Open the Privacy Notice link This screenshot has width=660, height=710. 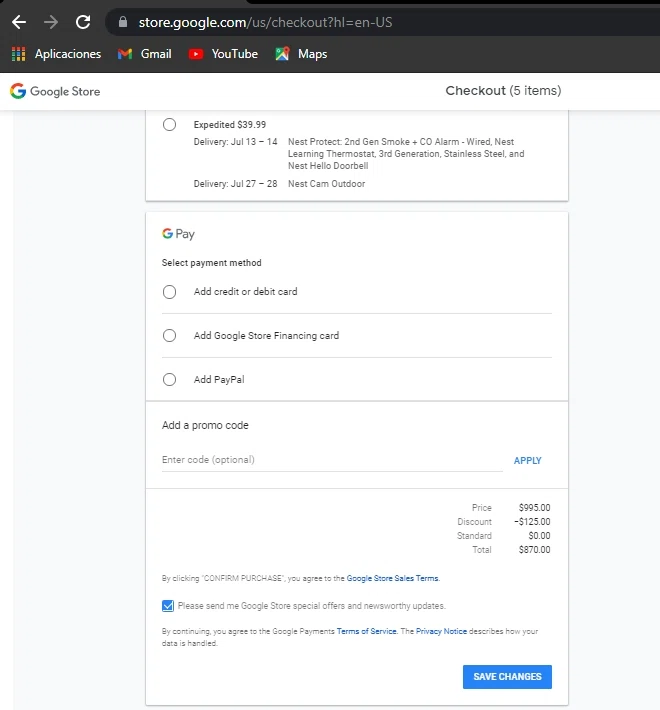pyautogui.click(x=441, y=632)
